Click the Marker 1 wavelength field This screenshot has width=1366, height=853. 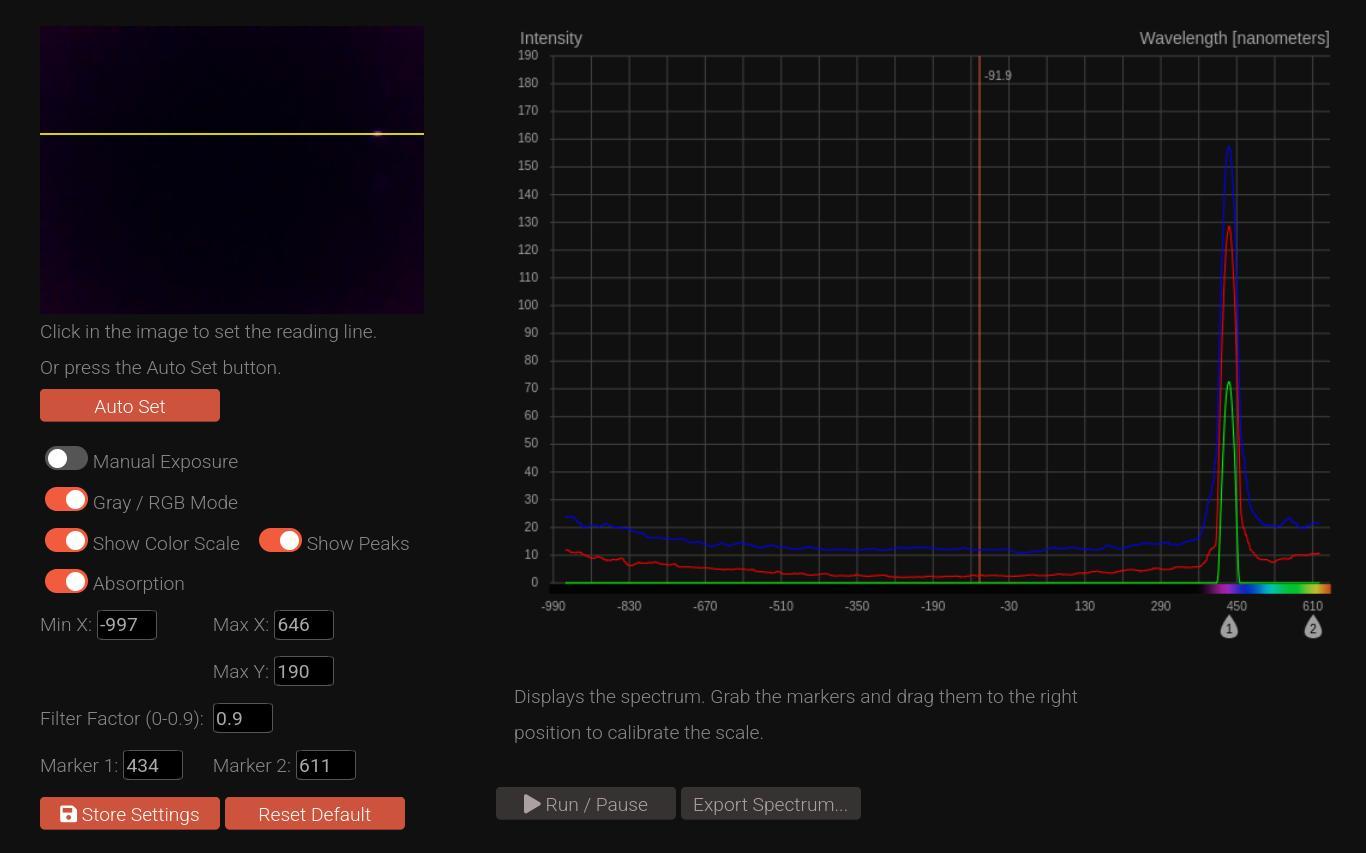(x=153, y=765)
